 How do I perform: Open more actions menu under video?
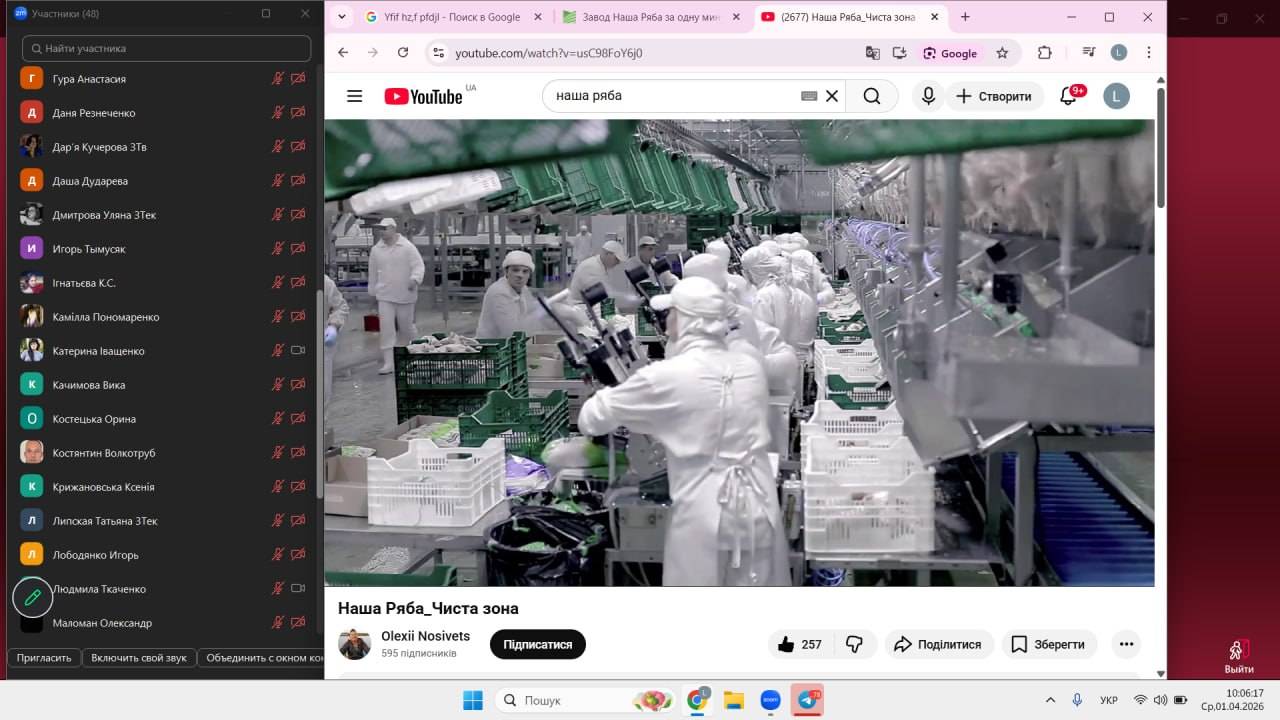(x=1126, y=645)
